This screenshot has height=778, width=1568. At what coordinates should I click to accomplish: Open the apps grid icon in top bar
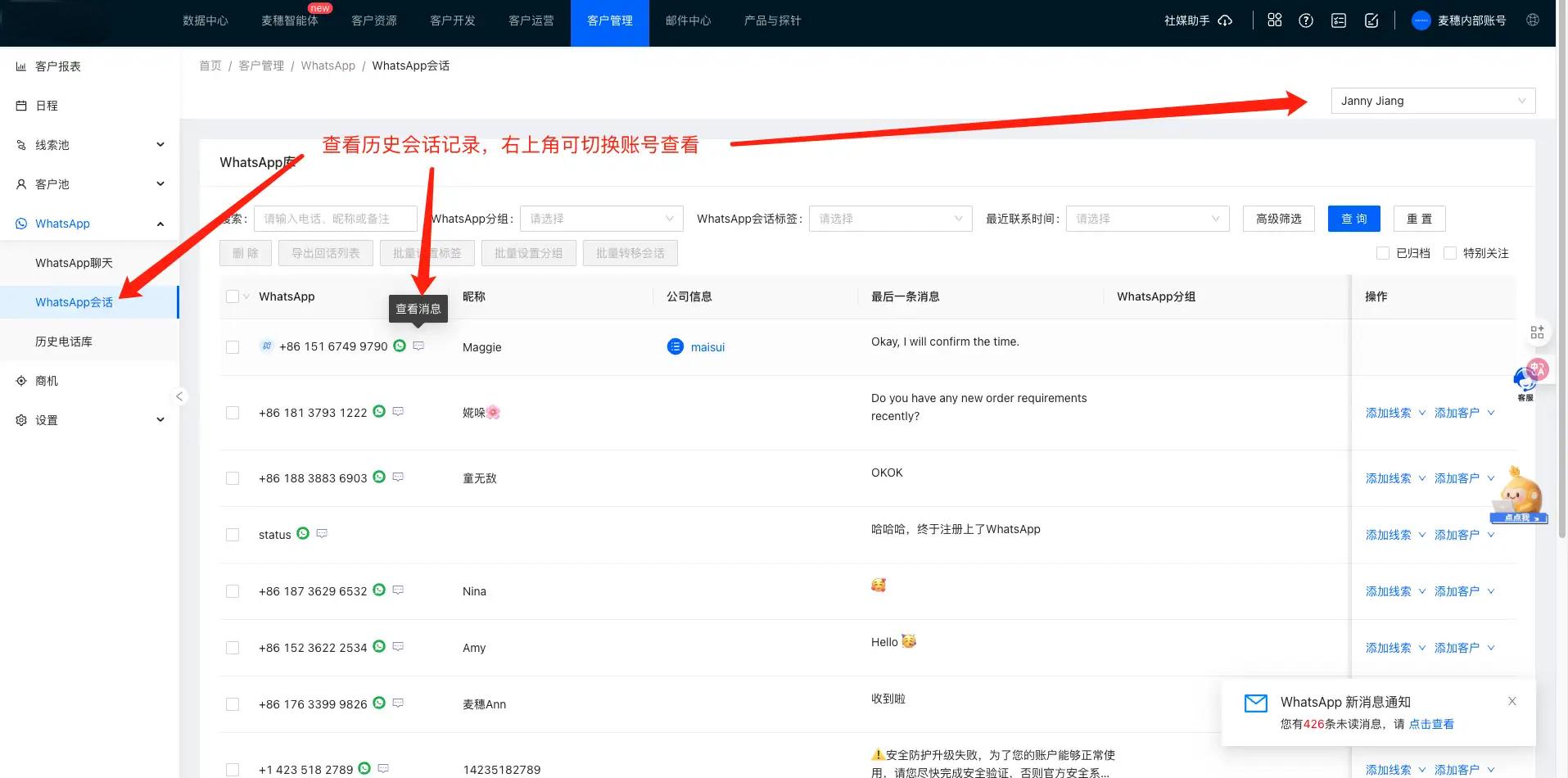(1274, 20)
